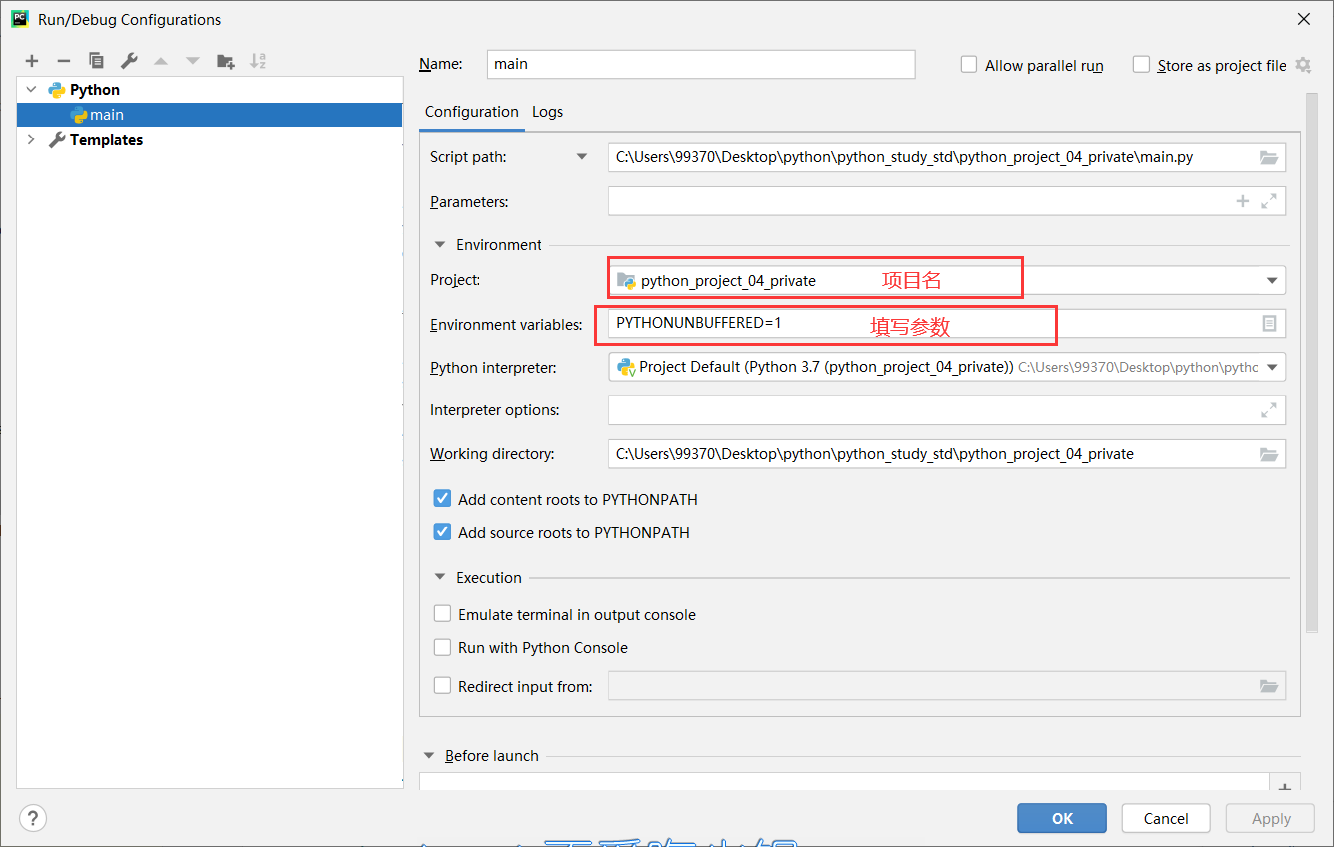Remove the selected configuration
The image size is (1334, 847).
point(63,60)
